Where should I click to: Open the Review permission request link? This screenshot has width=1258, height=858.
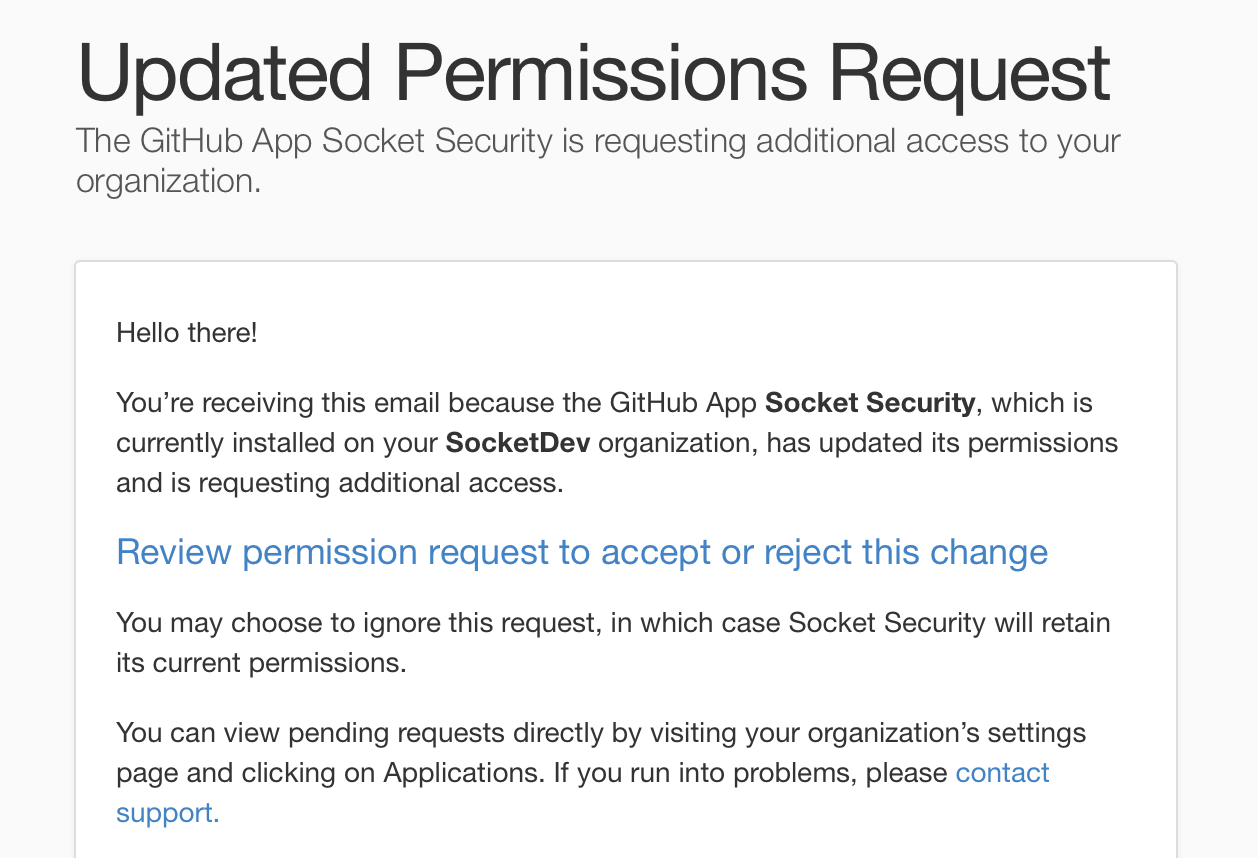point(581,552)
